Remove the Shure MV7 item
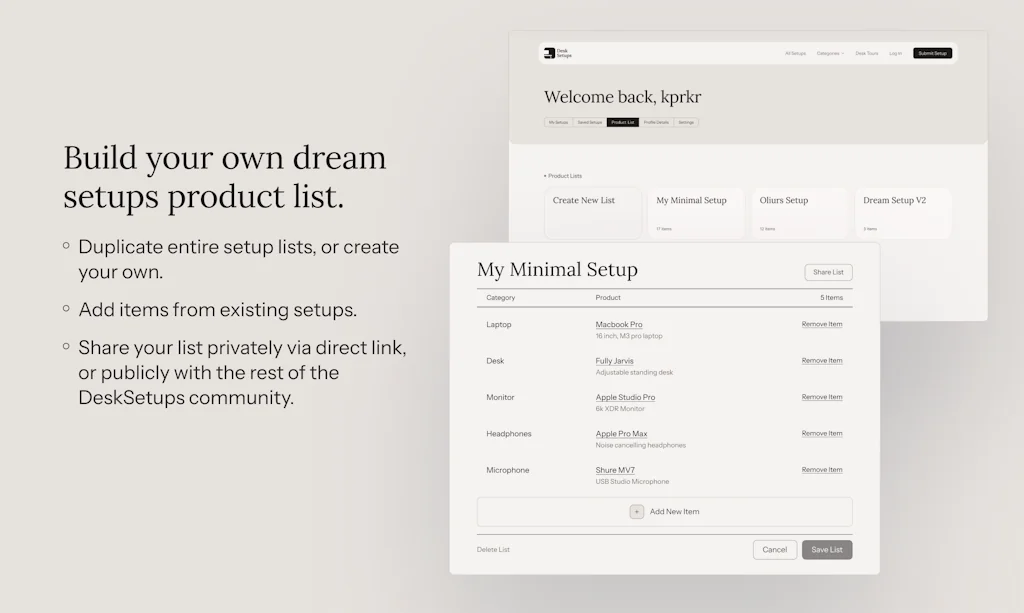This screenshot has height=613, width=1024. [x=822, y=470]
